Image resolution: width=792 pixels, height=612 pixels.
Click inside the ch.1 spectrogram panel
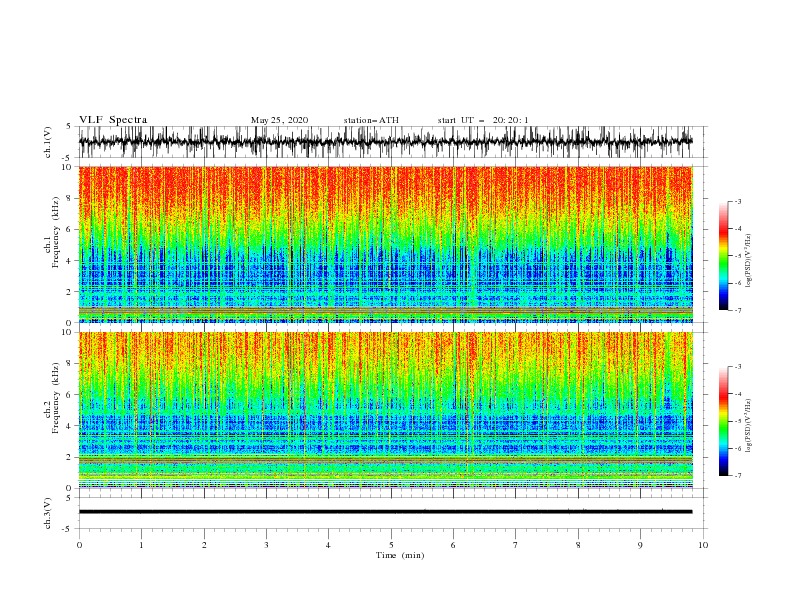click(385, 244)
